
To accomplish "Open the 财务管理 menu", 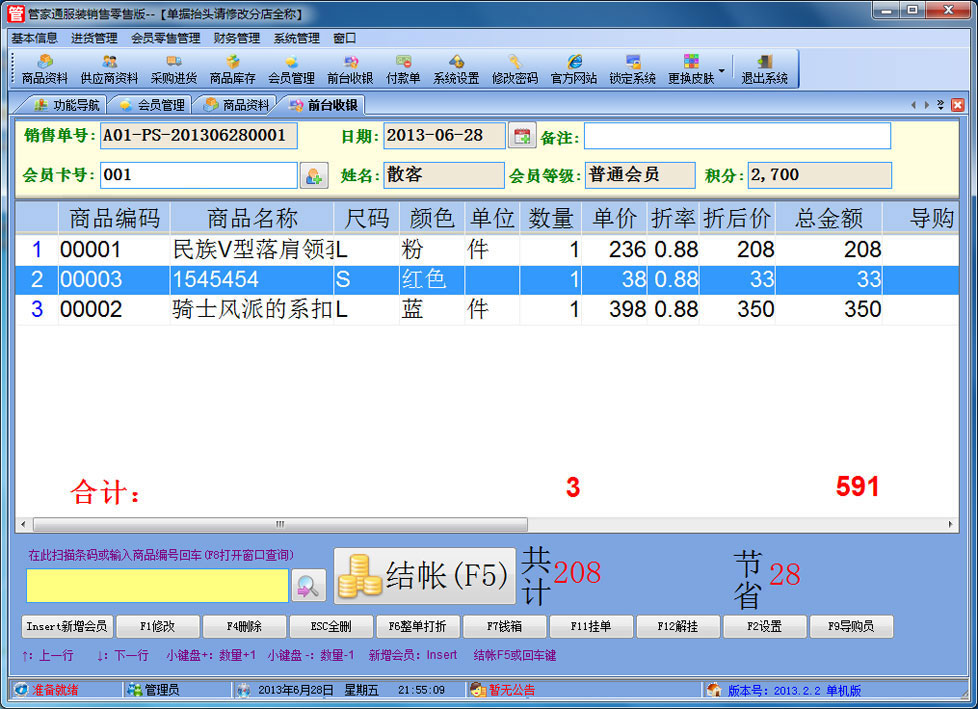I will (236, 38).
